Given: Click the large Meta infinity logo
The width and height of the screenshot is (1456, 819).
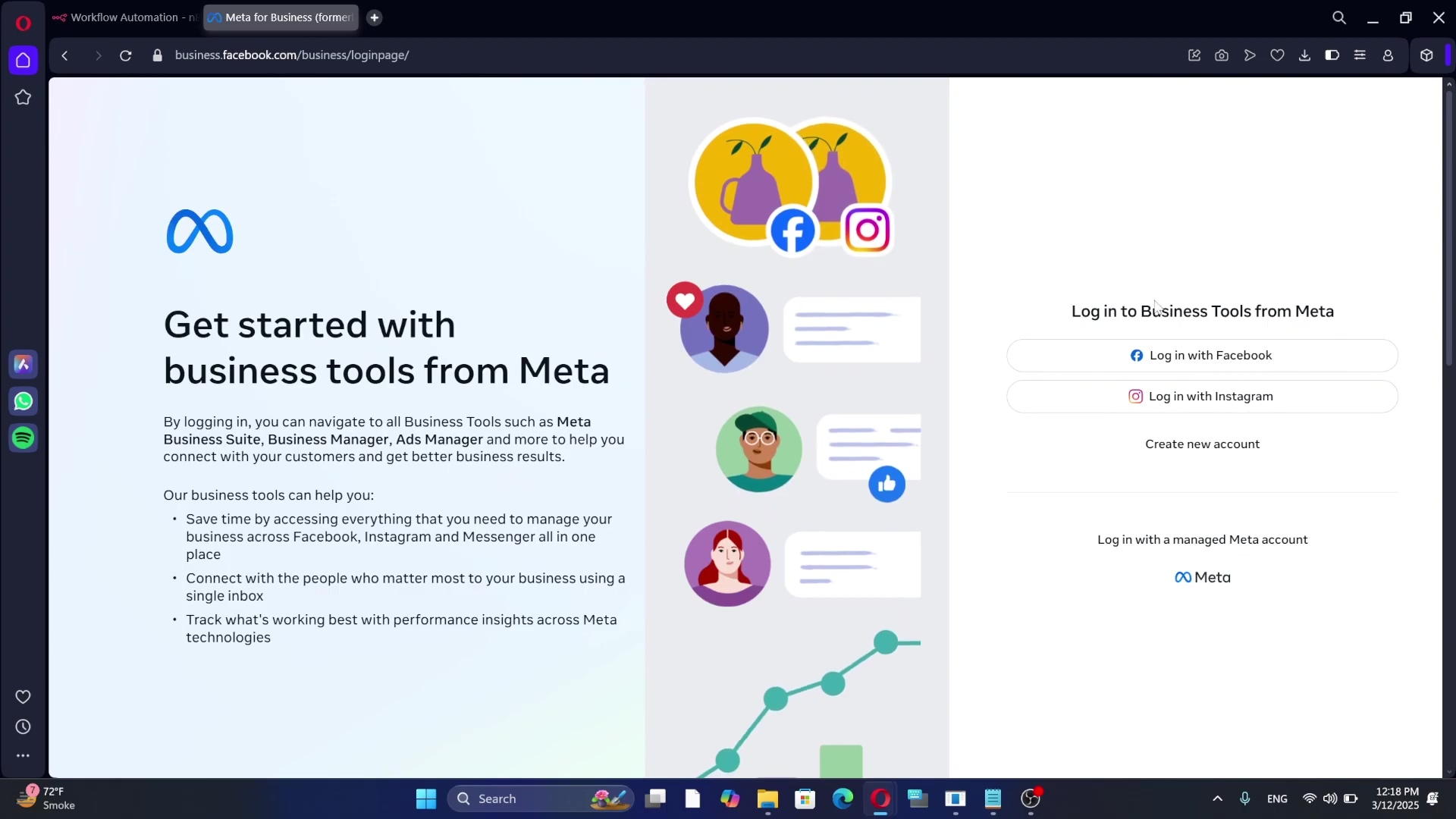Looking at the screenshot, I should pos(199,231).
